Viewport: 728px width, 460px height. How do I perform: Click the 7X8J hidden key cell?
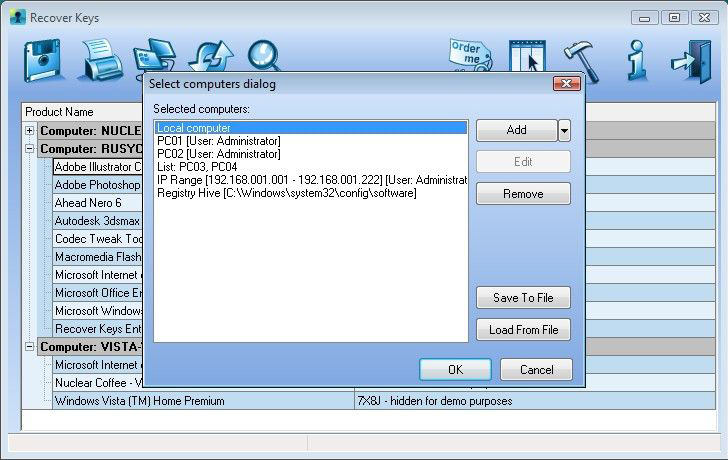535,401
